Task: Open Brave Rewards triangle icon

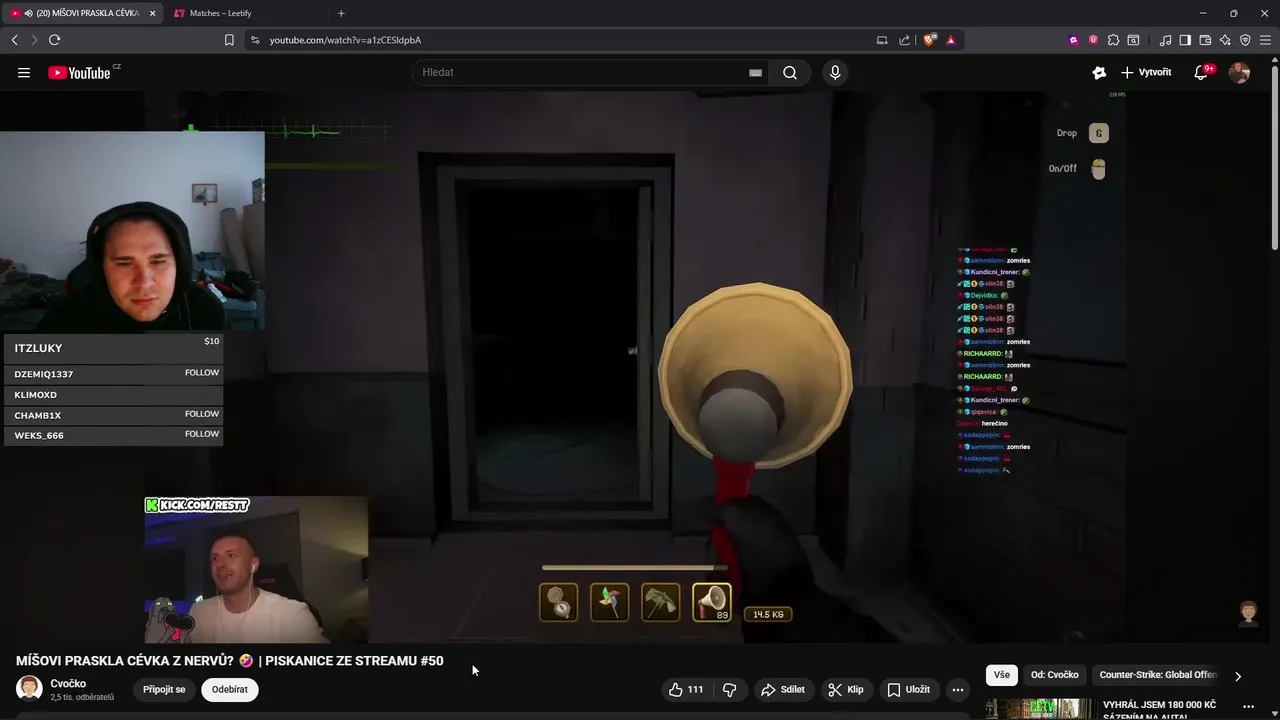Action: tap(951, 40)
